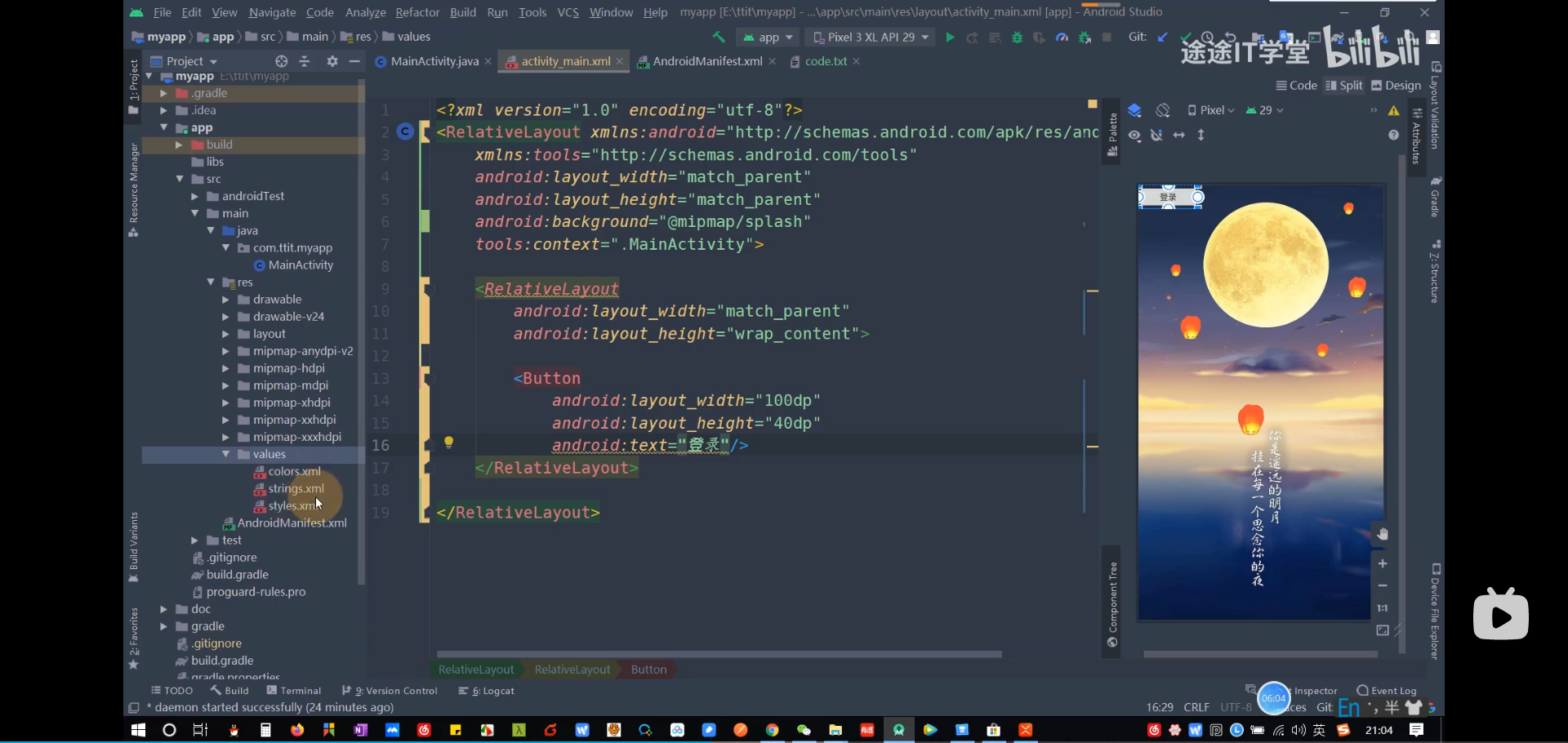
Task: Open colors.xml in the project tree
Action: tap(294, 471)
